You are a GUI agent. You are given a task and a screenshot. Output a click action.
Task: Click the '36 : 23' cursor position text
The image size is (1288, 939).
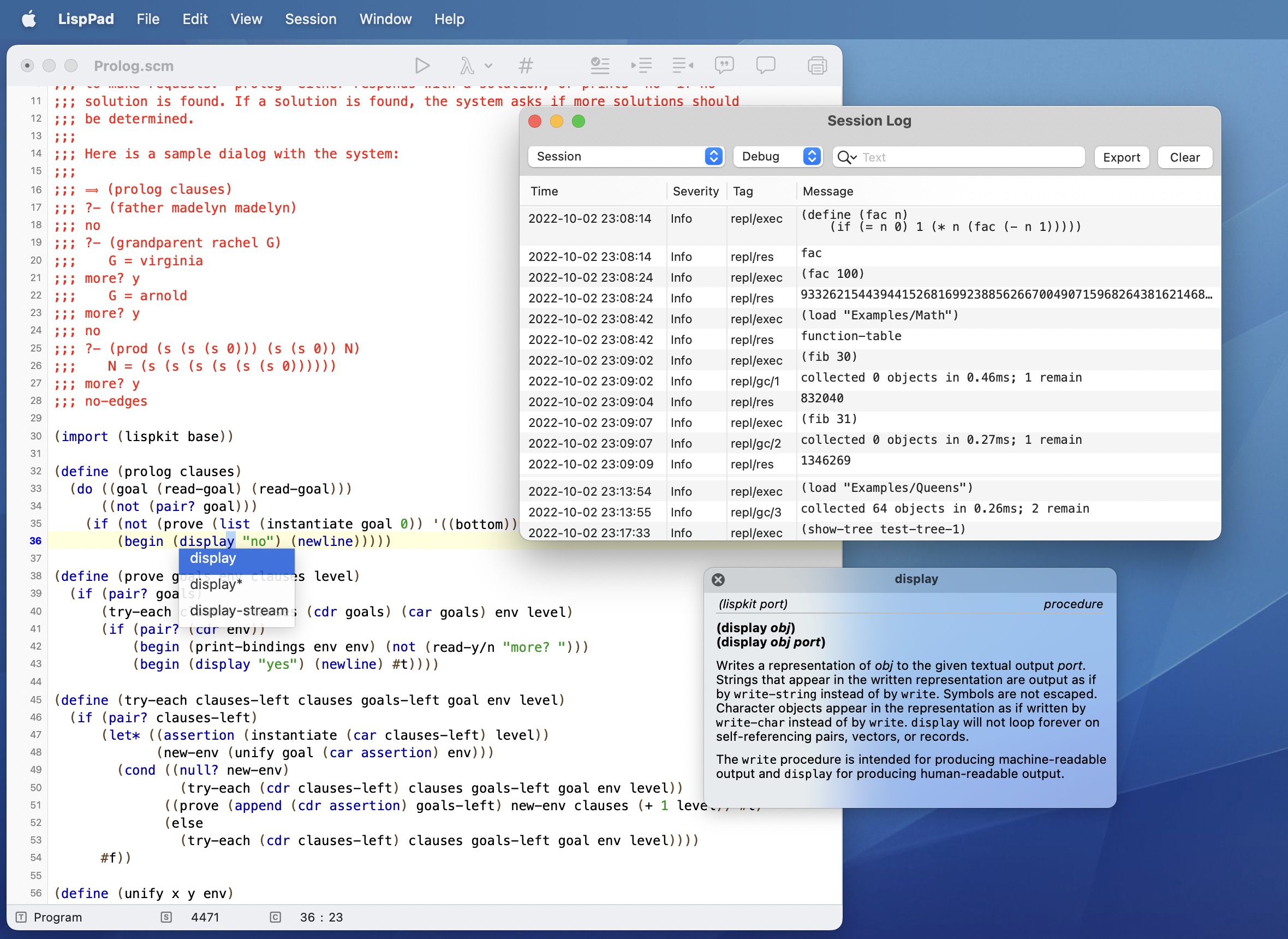pos(321,917)
